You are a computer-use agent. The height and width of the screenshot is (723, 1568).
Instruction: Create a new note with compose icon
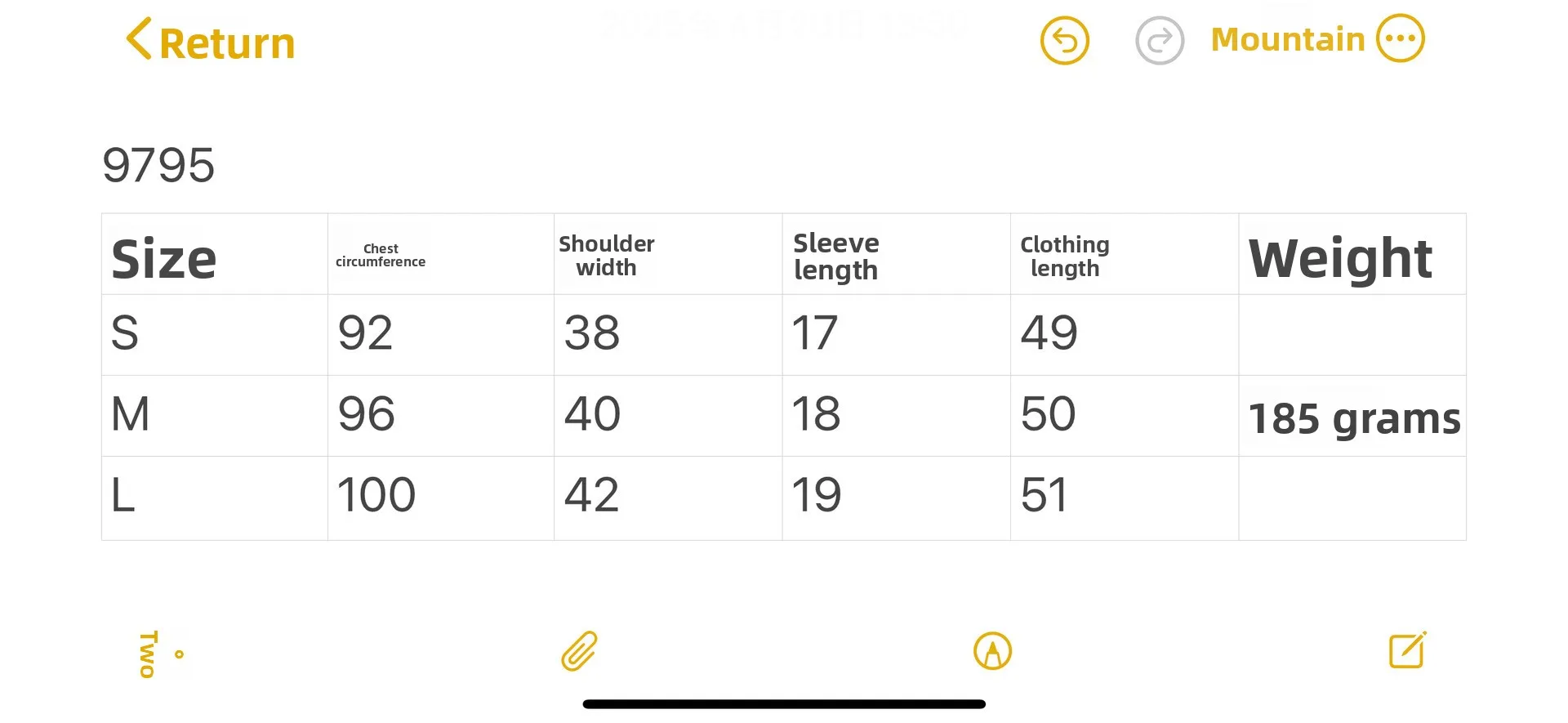click(1408, 650)
